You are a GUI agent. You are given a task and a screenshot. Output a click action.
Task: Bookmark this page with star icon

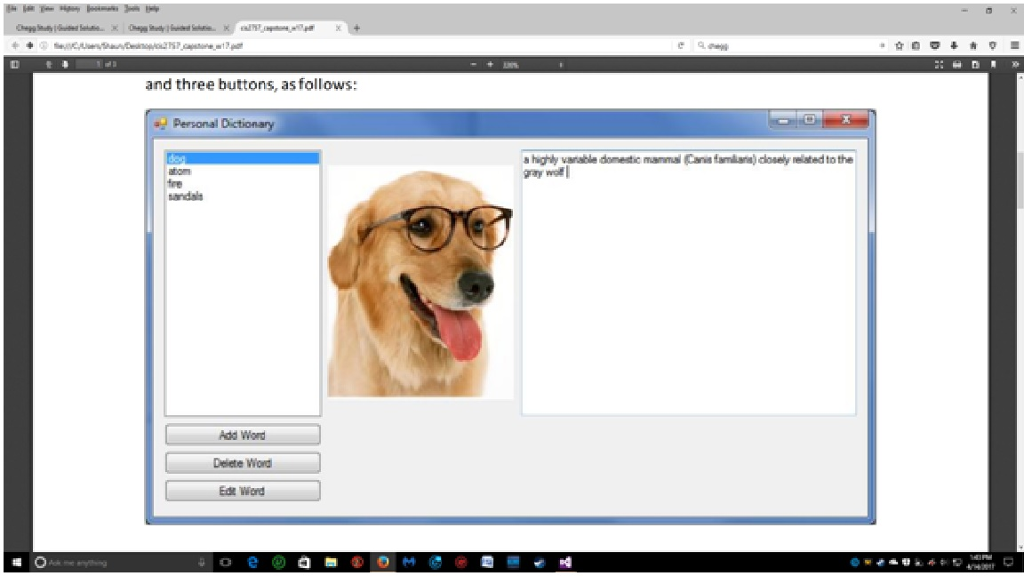tap(899, 46)
